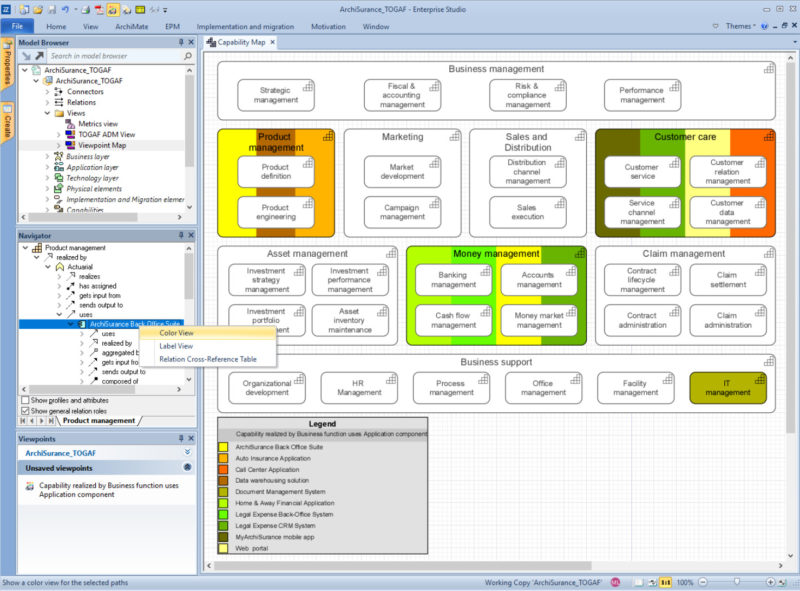Image resolution: width=800 pixels, height=591 pixels.
Task: Click the highlighted yellow quick access toolbar icon
Action: pyautogui.click(x=113, y=10)
